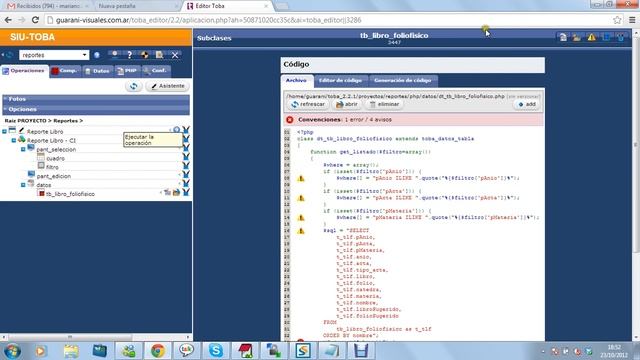
Task: Collapse the Reporte Libro tree node
Action: click(4, 131)
